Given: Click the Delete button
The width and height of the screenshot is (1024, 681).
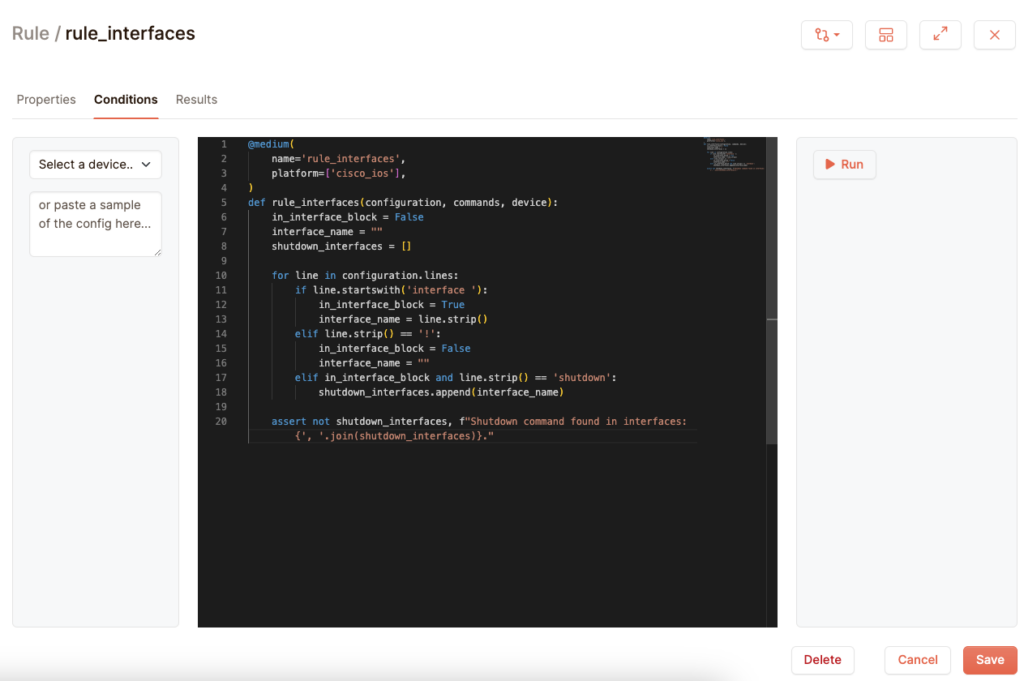Looking at the screenshot, I should (822, 660).
